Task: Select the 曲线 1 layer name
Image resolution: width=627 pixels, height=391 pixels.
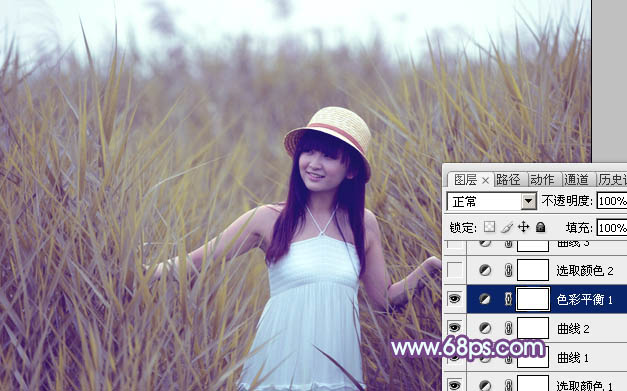Action: 573,357
